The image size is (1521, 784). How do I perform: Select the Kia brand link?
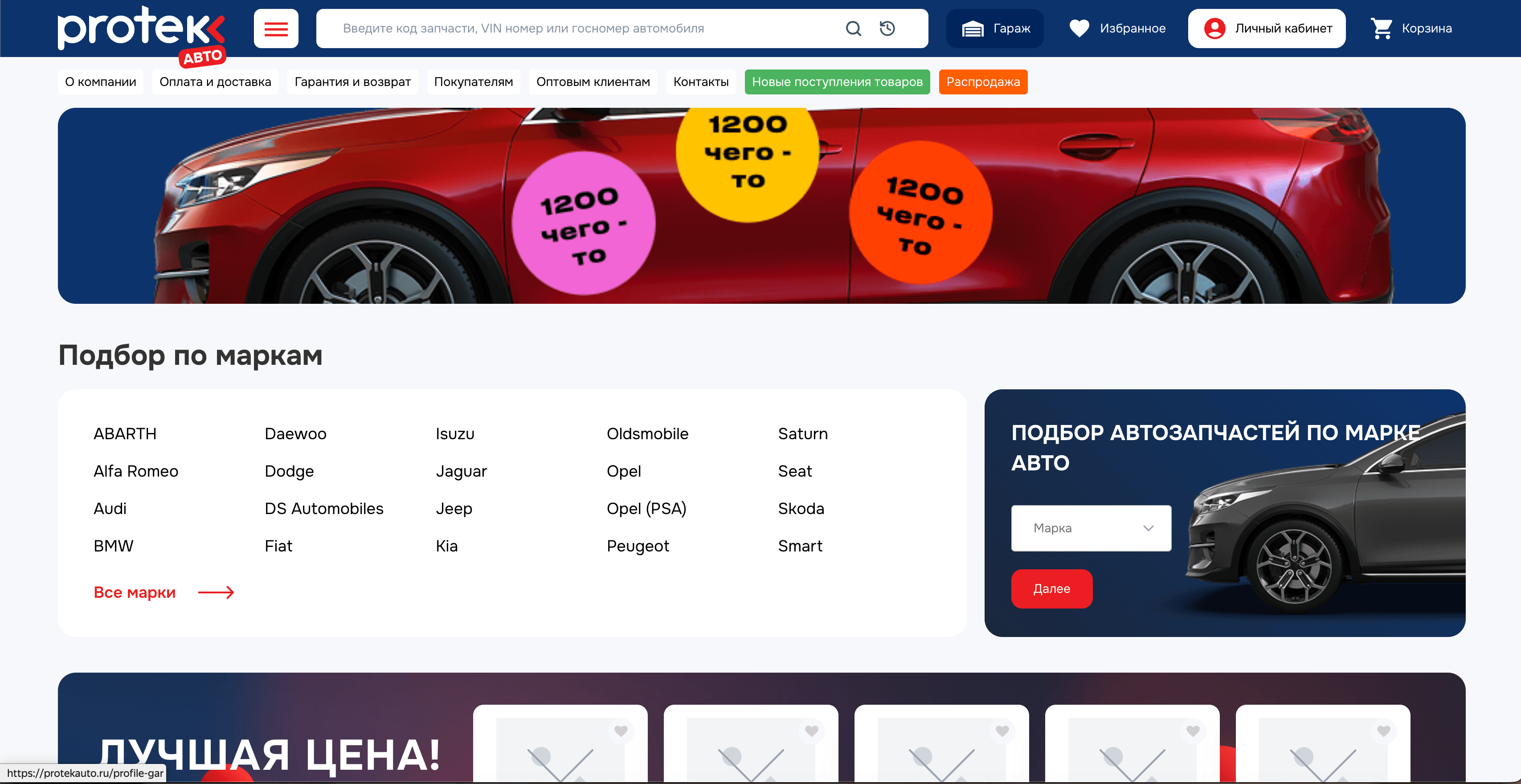click(446, 546)
